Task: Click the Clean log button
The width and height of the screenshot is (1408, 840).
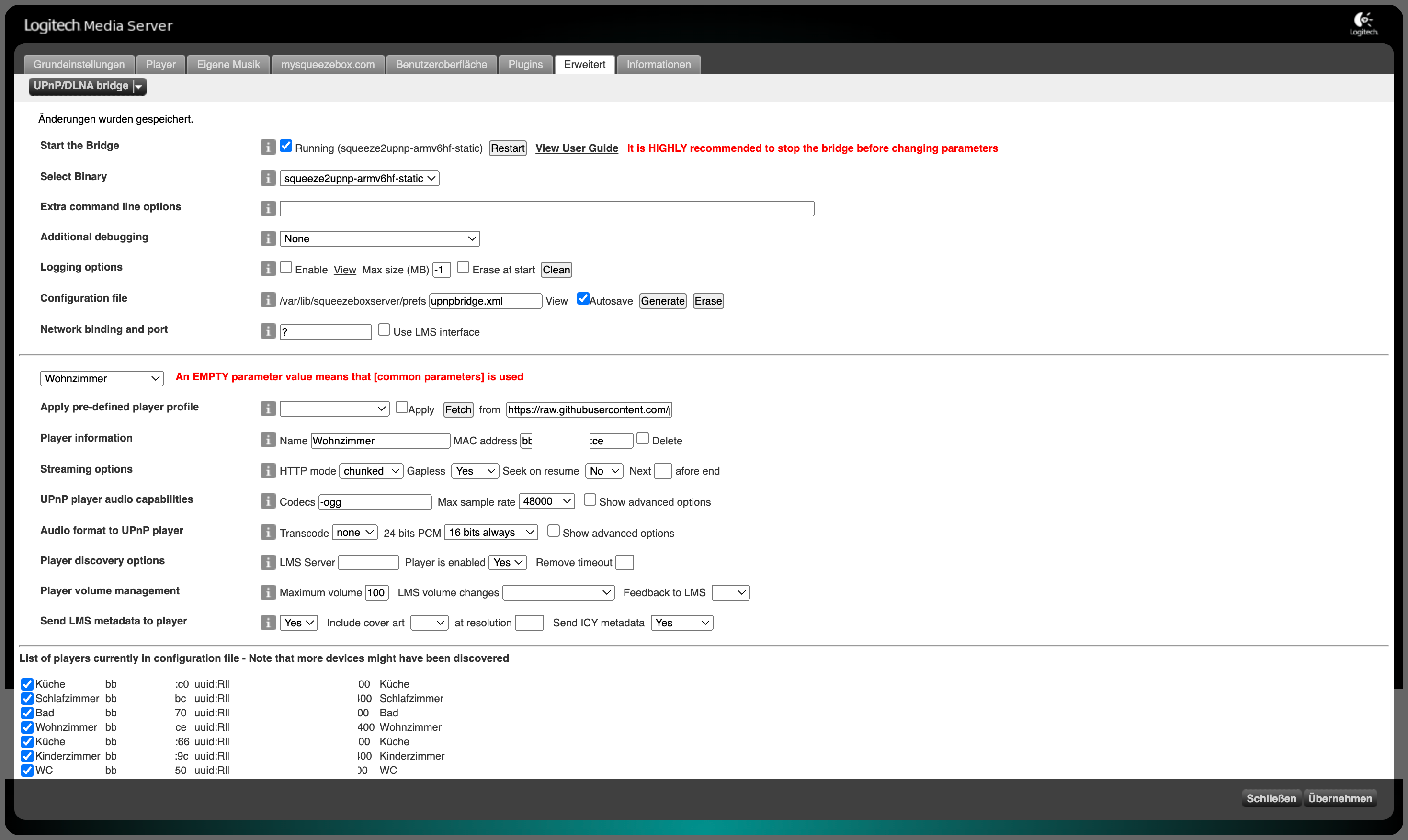Action: tap(556, 270)
